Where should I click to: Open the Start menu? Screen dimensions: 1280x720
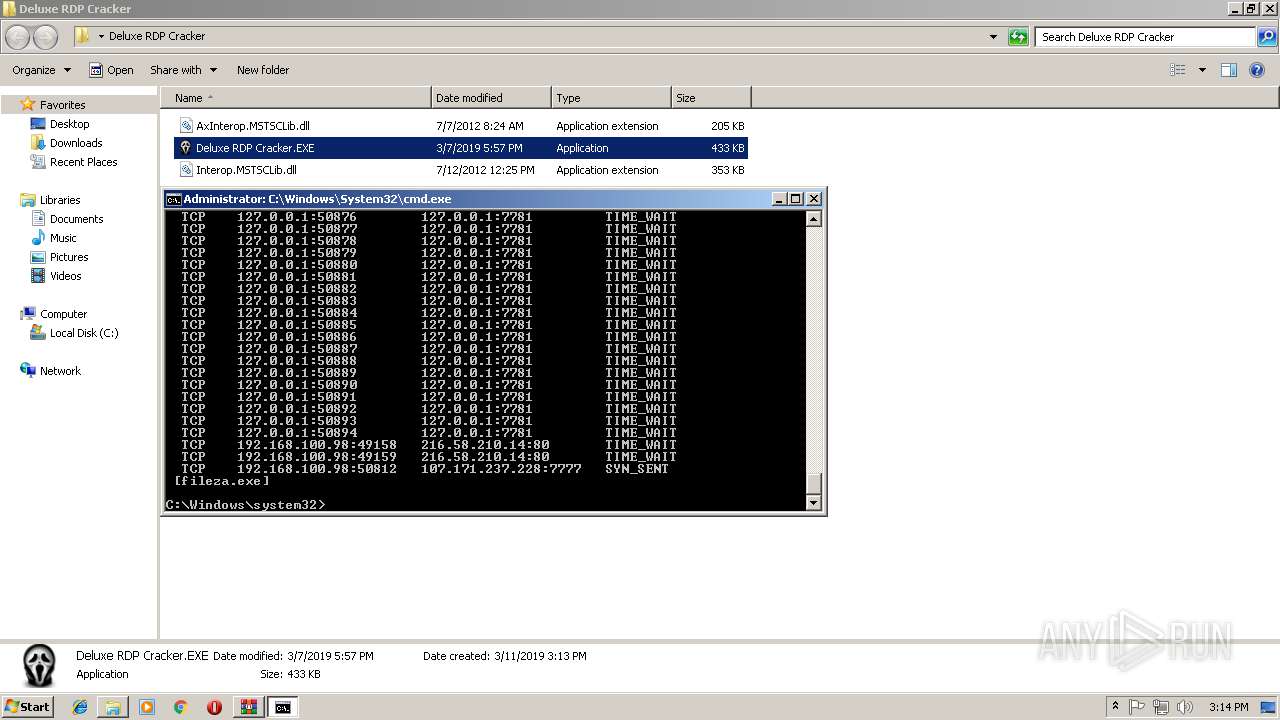pyautogui.click(x=28, y=707)
